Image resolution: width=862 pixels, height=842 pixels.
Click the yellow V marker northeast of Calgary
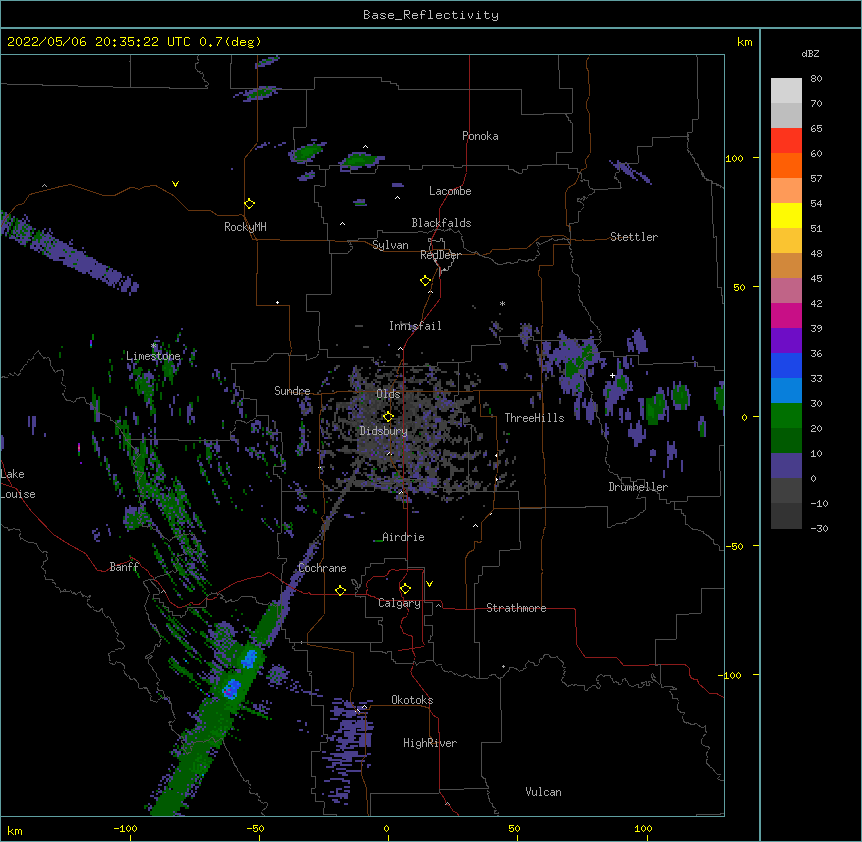[x=429, y=584]
